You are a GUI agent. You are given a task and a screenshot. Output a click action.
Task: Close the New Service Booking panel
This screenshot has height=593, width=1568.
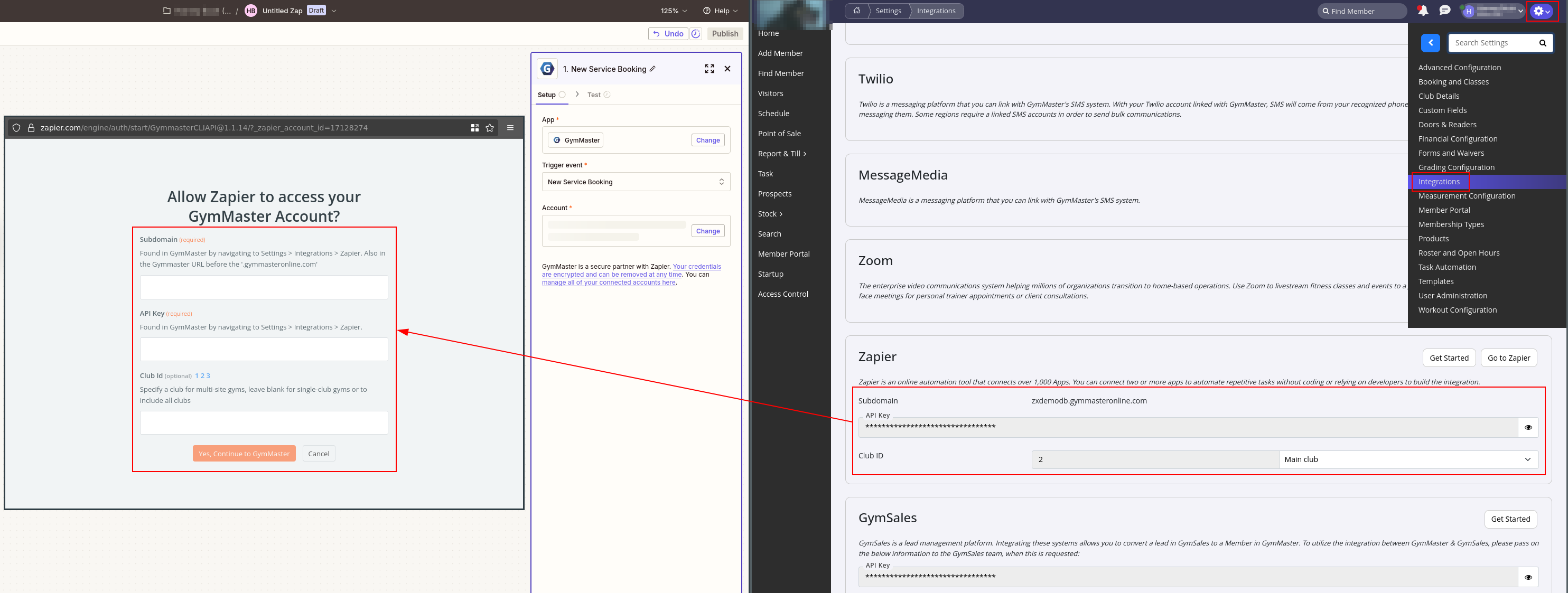(x=727, y=69)
